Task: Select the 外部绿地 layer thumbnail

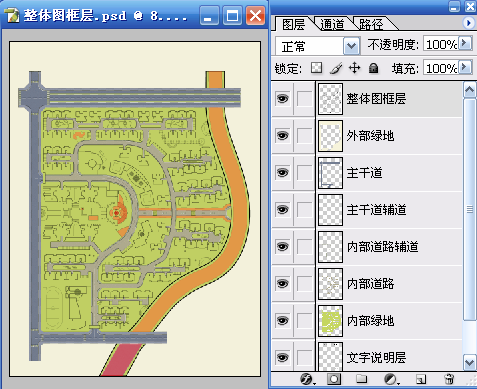Action: pos(330,136)
